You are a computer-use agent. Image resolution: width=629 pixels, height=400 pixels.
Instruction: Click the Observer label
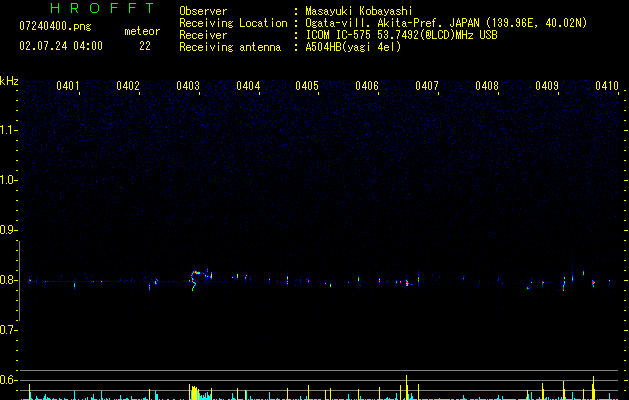[203, 11]
